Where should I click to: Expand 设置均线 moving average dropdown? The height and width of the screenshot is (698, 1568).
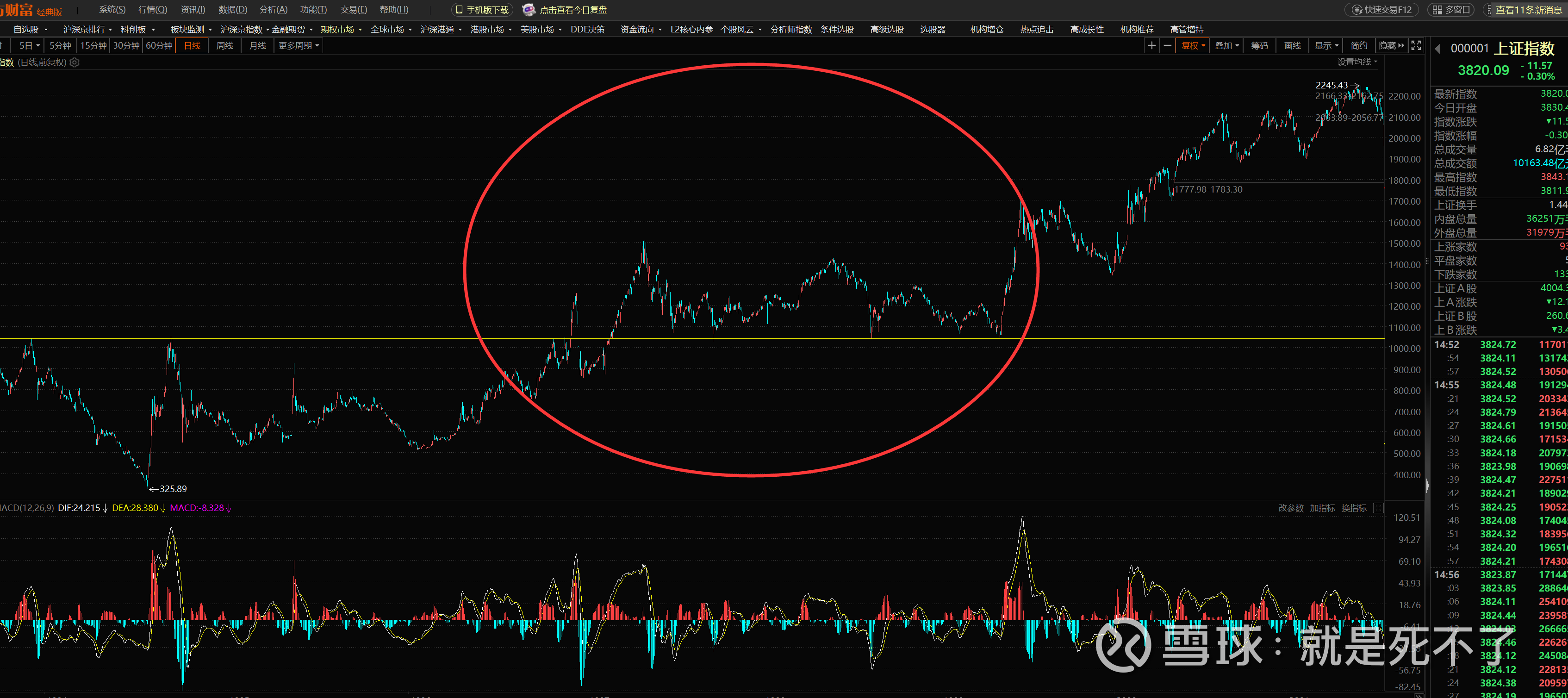pos(1357,62)
